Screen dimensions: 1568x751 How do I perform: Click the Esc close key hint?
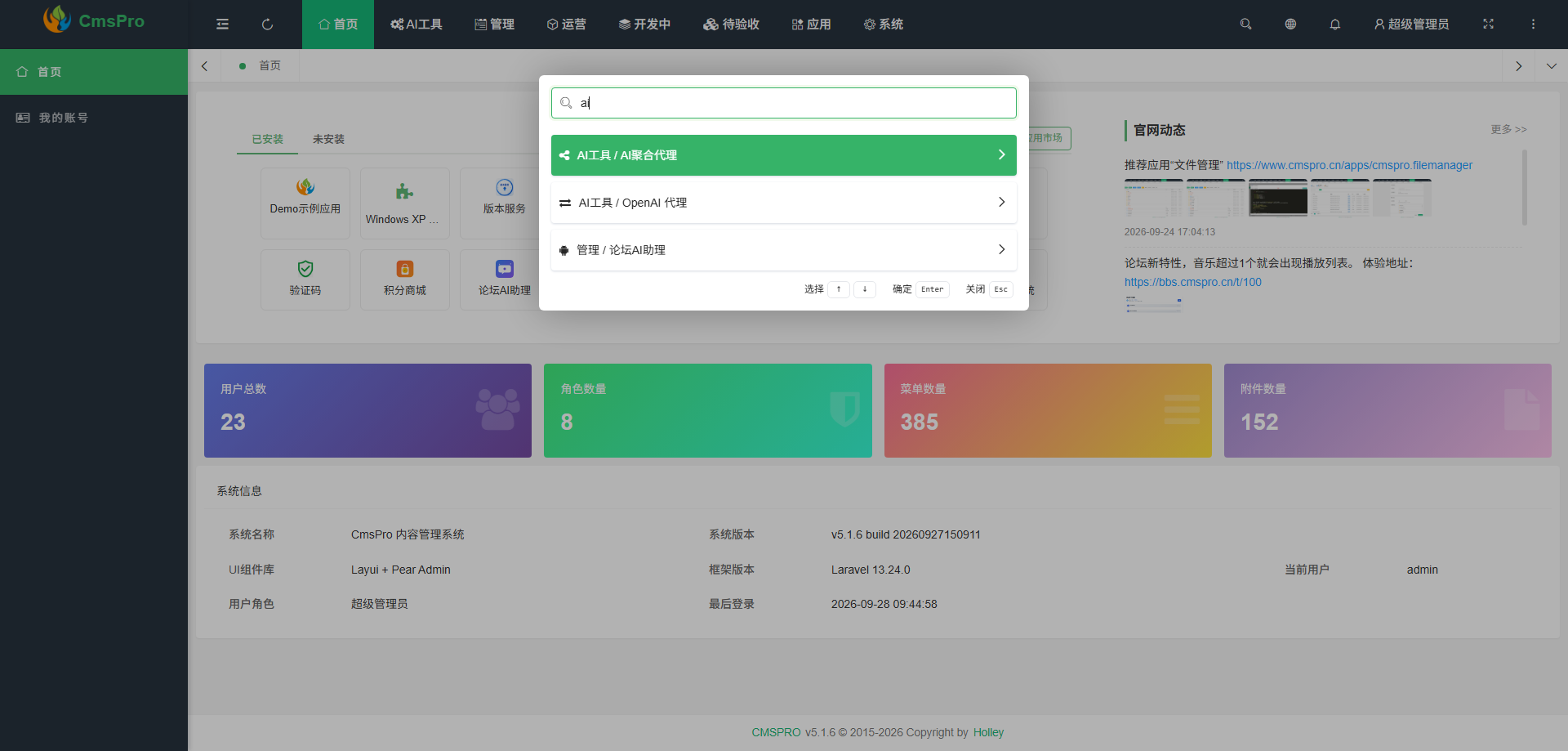point(1000,289)
